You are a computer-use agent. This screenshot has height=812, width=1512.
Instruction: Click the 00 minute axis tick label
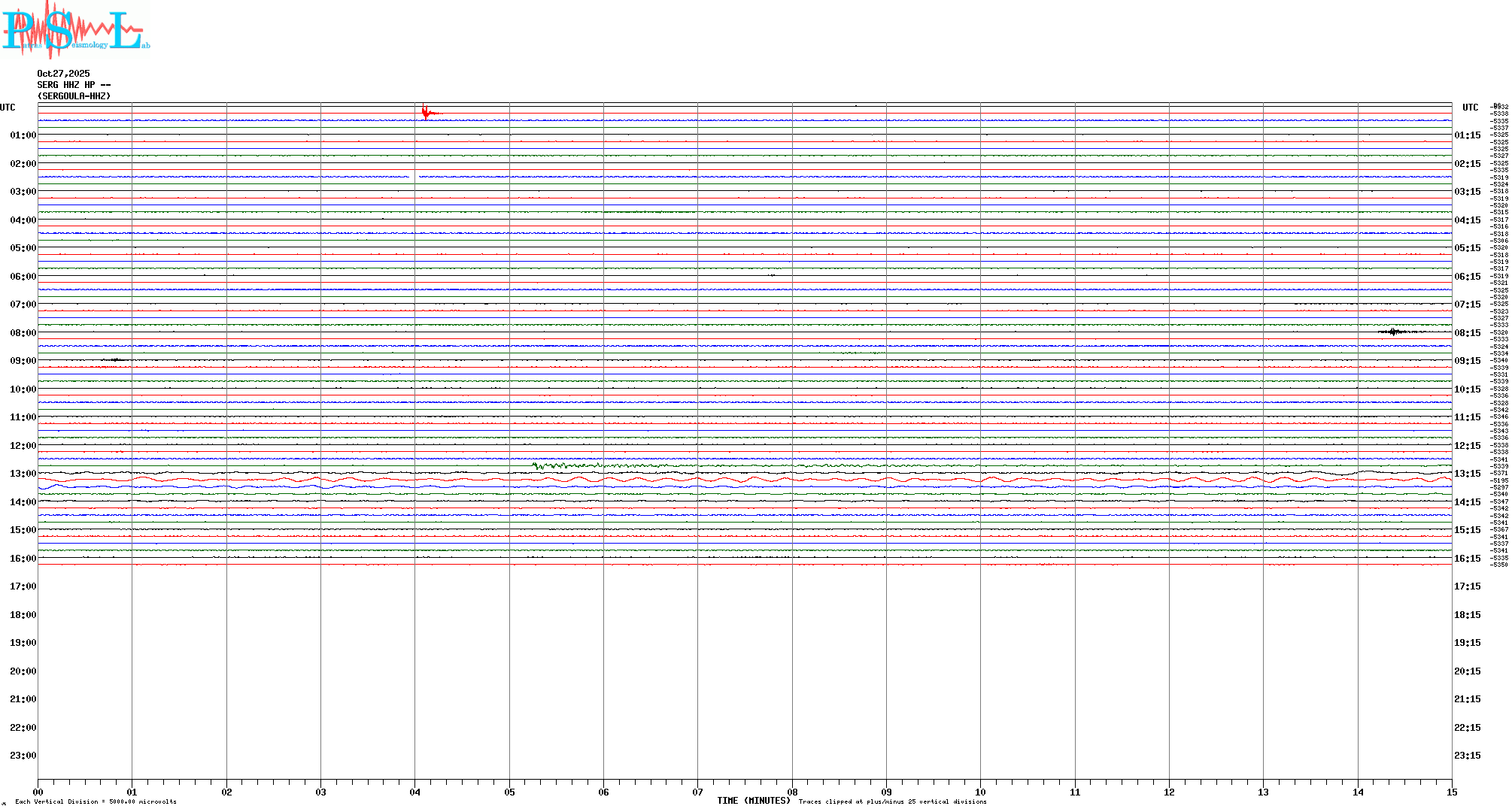[38, 792]
